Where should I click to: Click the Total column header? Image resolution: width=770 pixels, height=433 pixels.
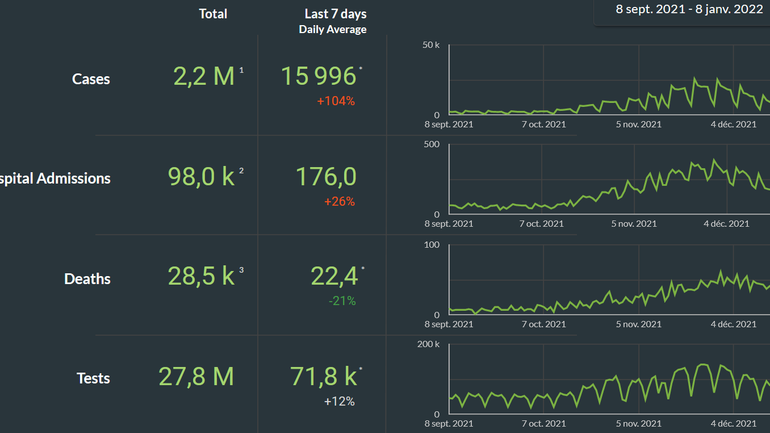click(213, 14)
